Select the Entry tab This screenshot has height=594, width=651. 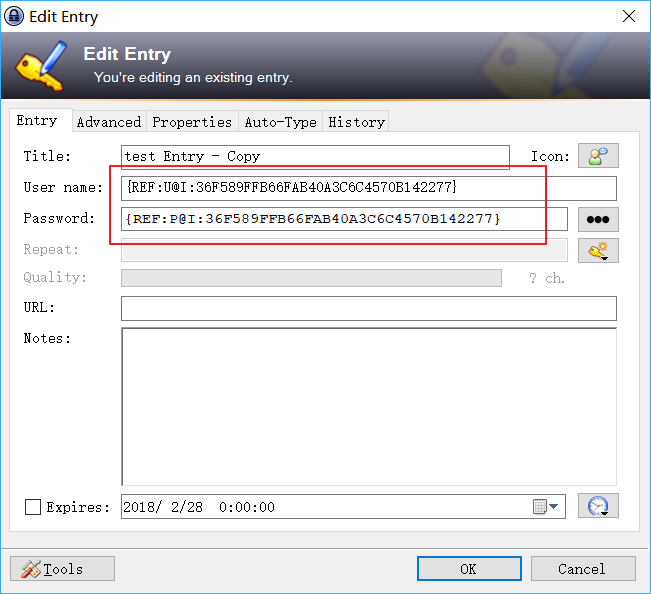click(37, 121)
